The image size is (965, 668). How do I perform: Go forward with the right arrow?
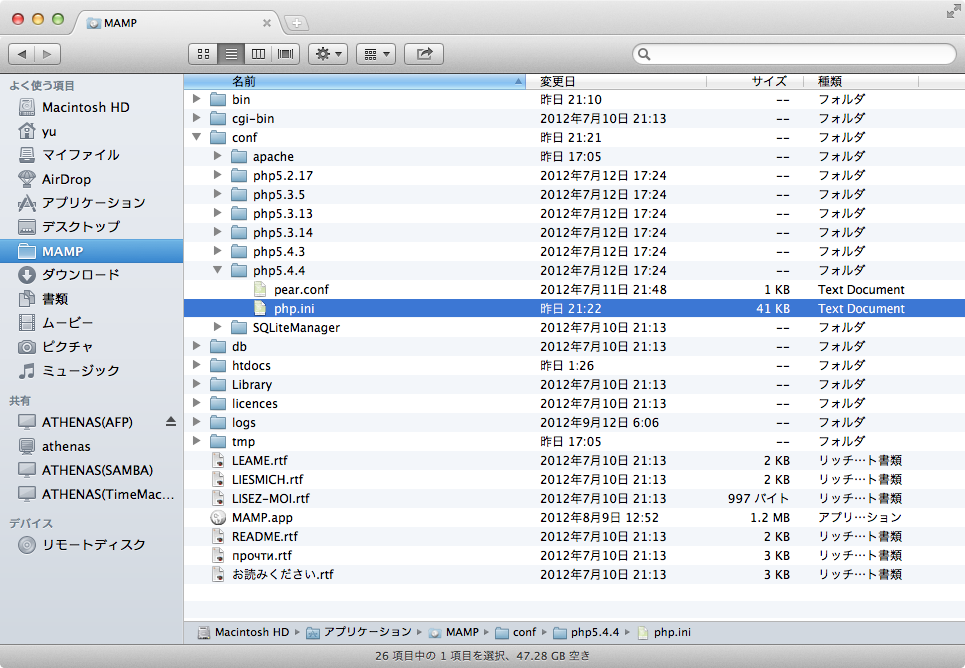47,54
